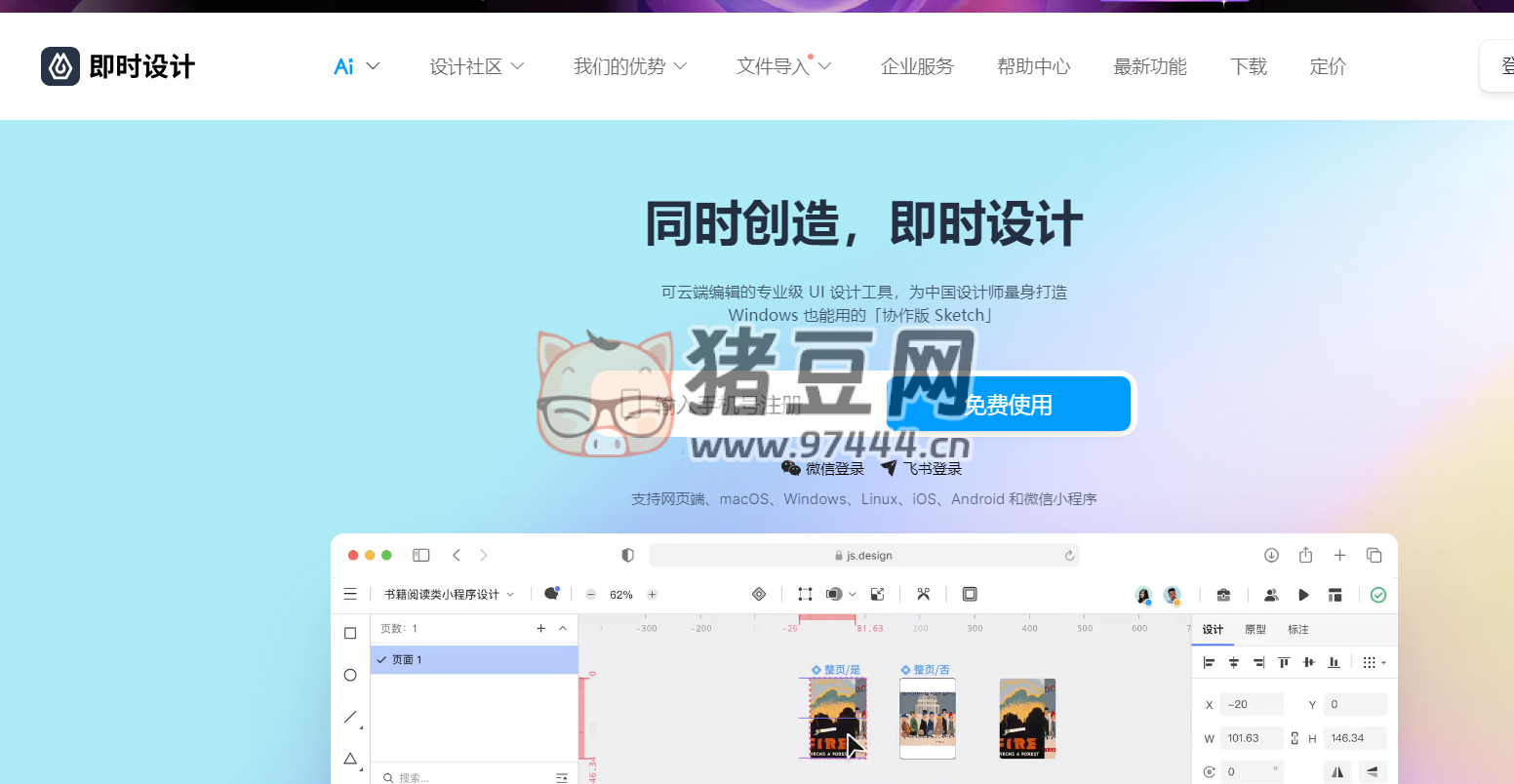Click the comment bubble icon in the toolbar
This screenshot has height=784, width=1514.
[551, 592]
